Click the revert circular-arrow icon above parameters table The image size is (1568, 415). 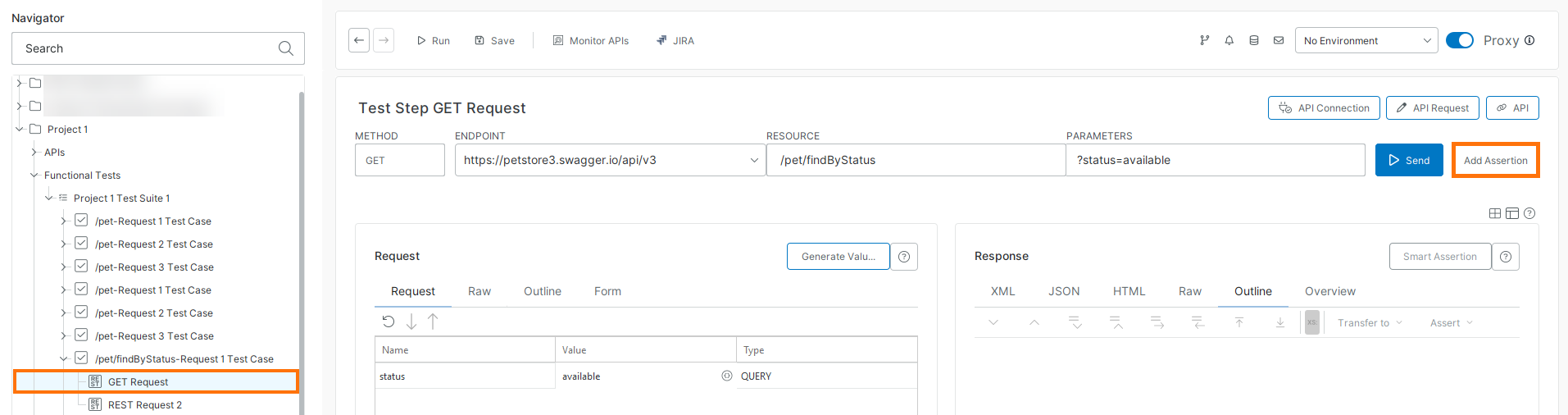389,322
